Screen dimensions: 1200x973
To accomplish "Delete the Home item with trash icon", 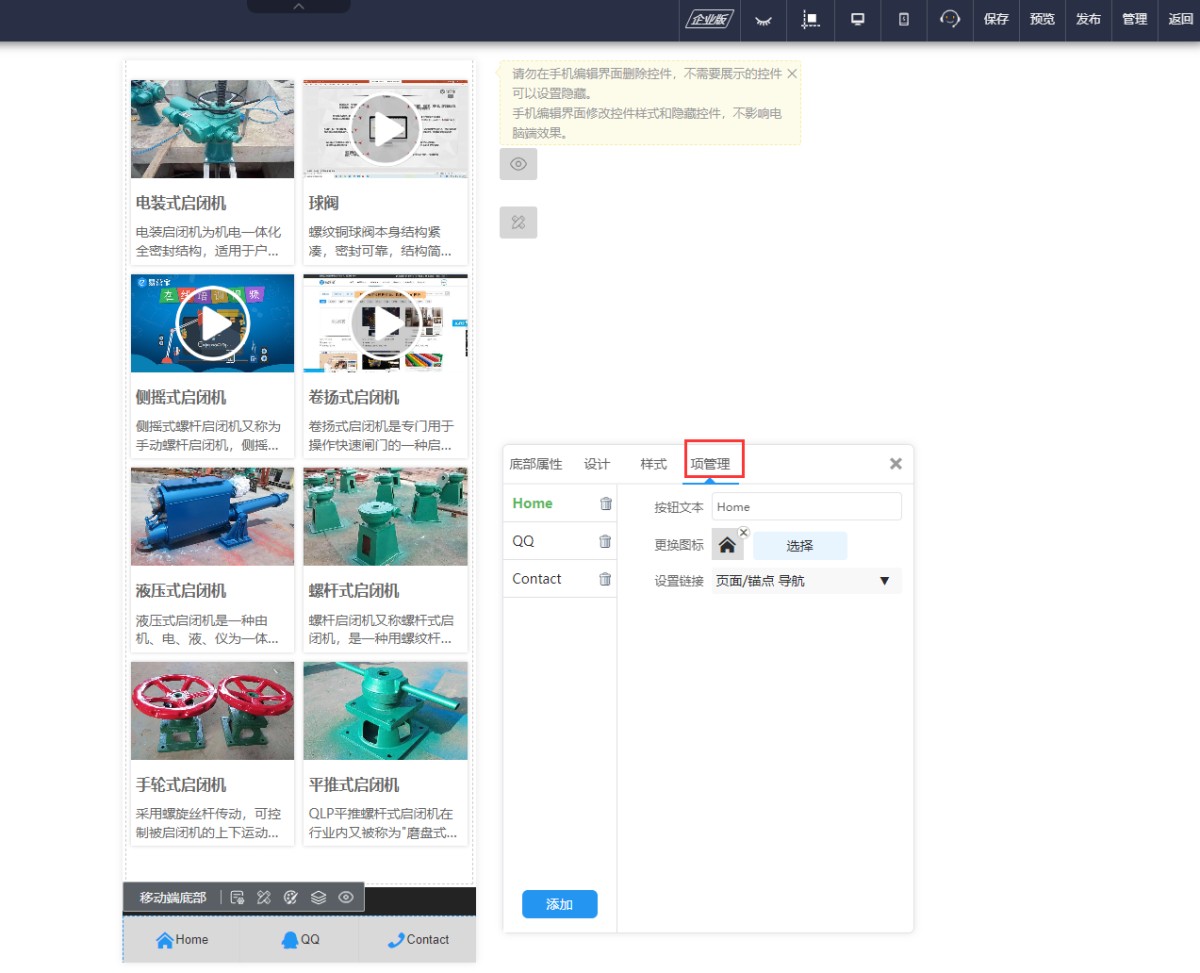I will pos(605,504).
